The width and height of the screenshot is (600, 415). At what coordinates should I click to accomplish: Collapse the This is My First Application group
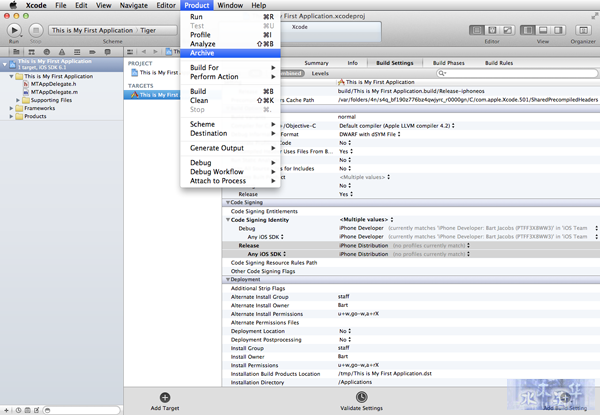[11, 76]
